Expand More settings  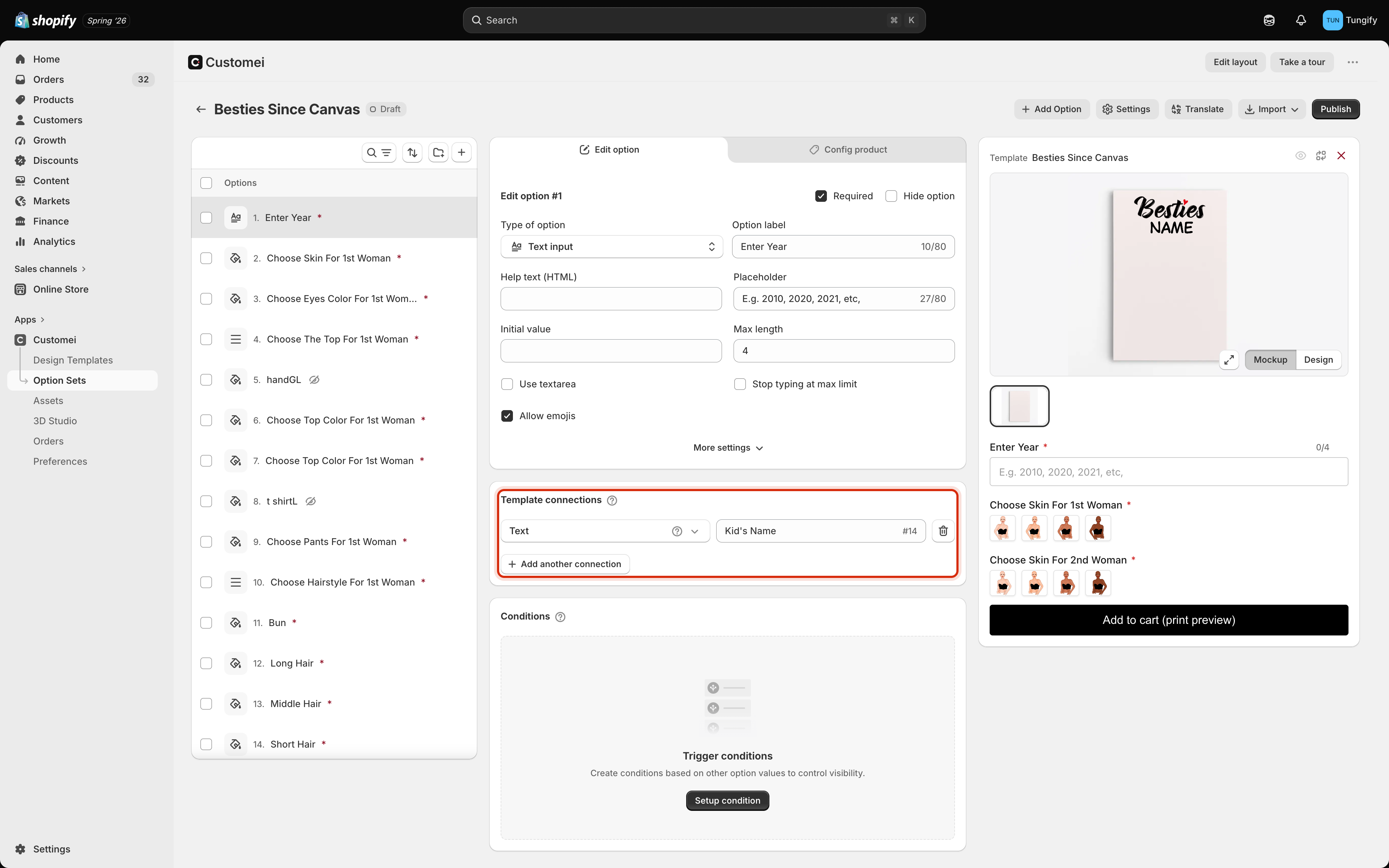click(x=727, y=448)
